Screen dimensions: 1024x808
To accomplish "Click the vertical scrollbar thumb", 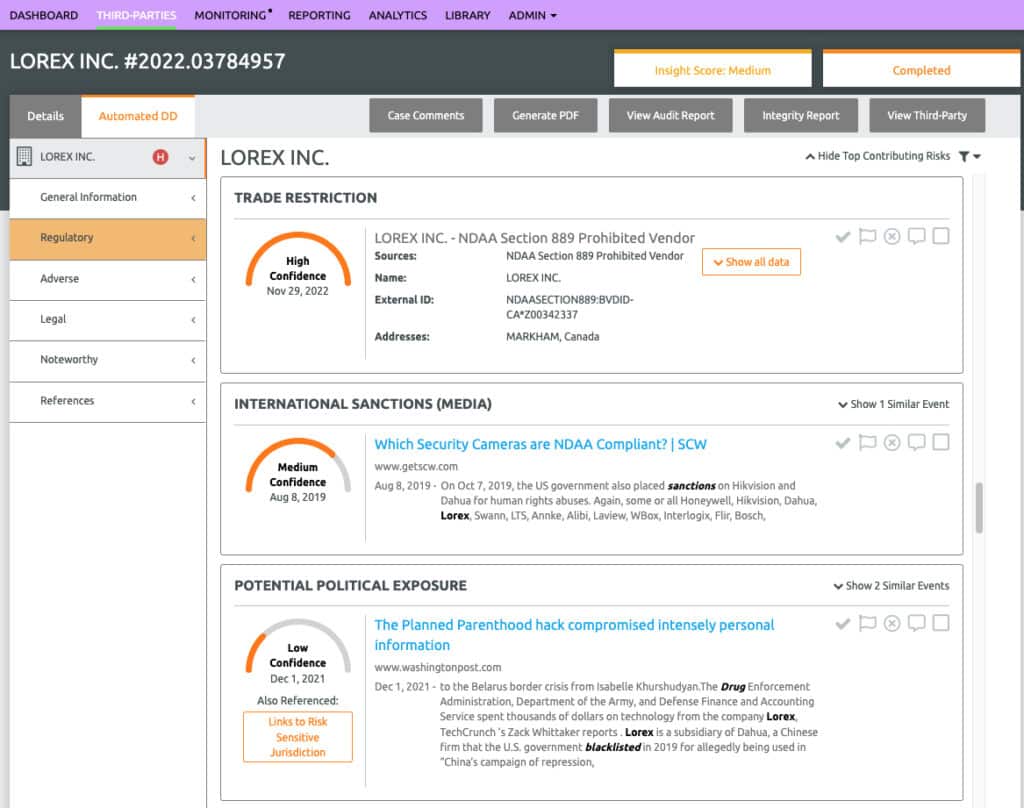I will 979,508.
